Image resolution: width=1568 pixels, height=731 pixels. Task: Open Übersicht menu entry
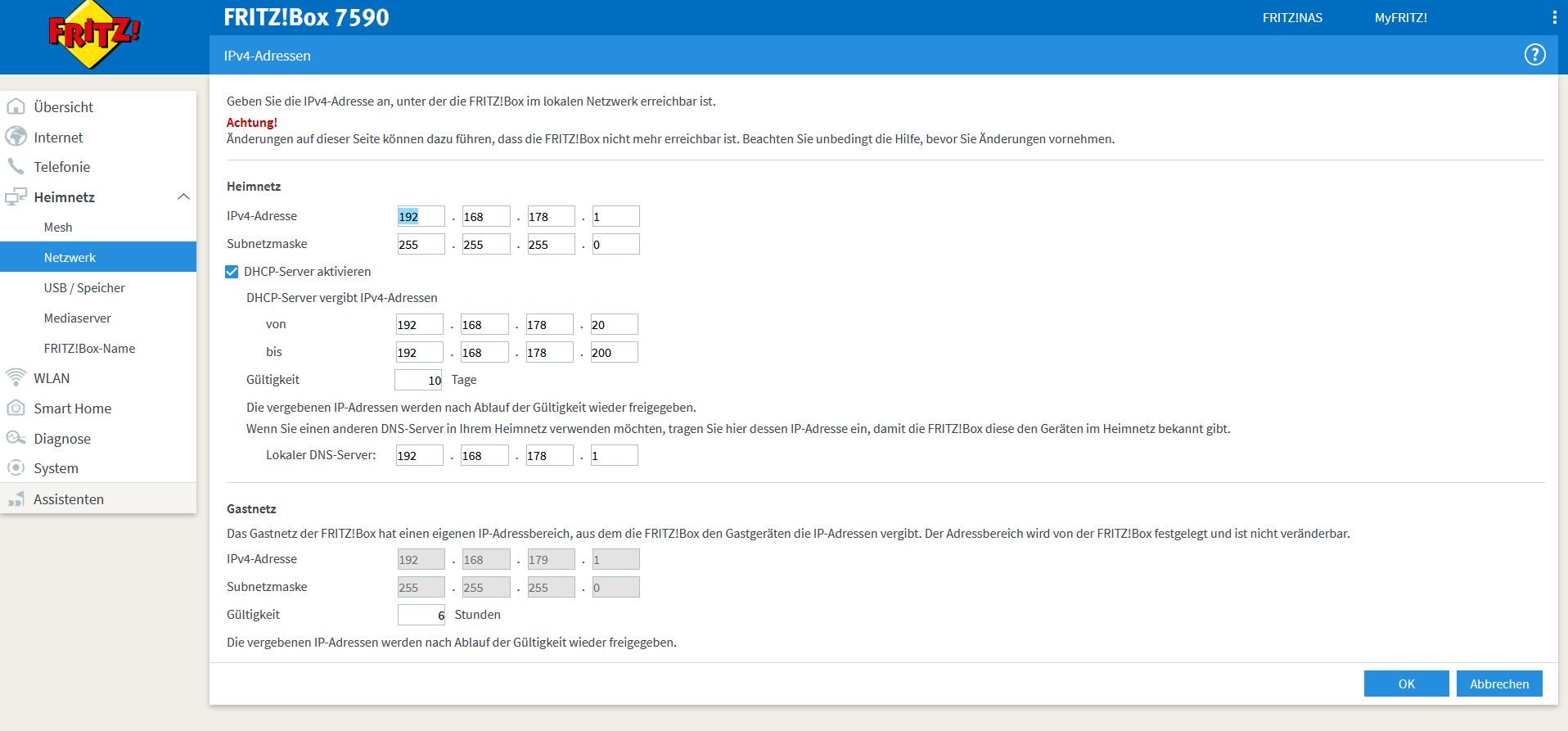click(x=63, y=106)
